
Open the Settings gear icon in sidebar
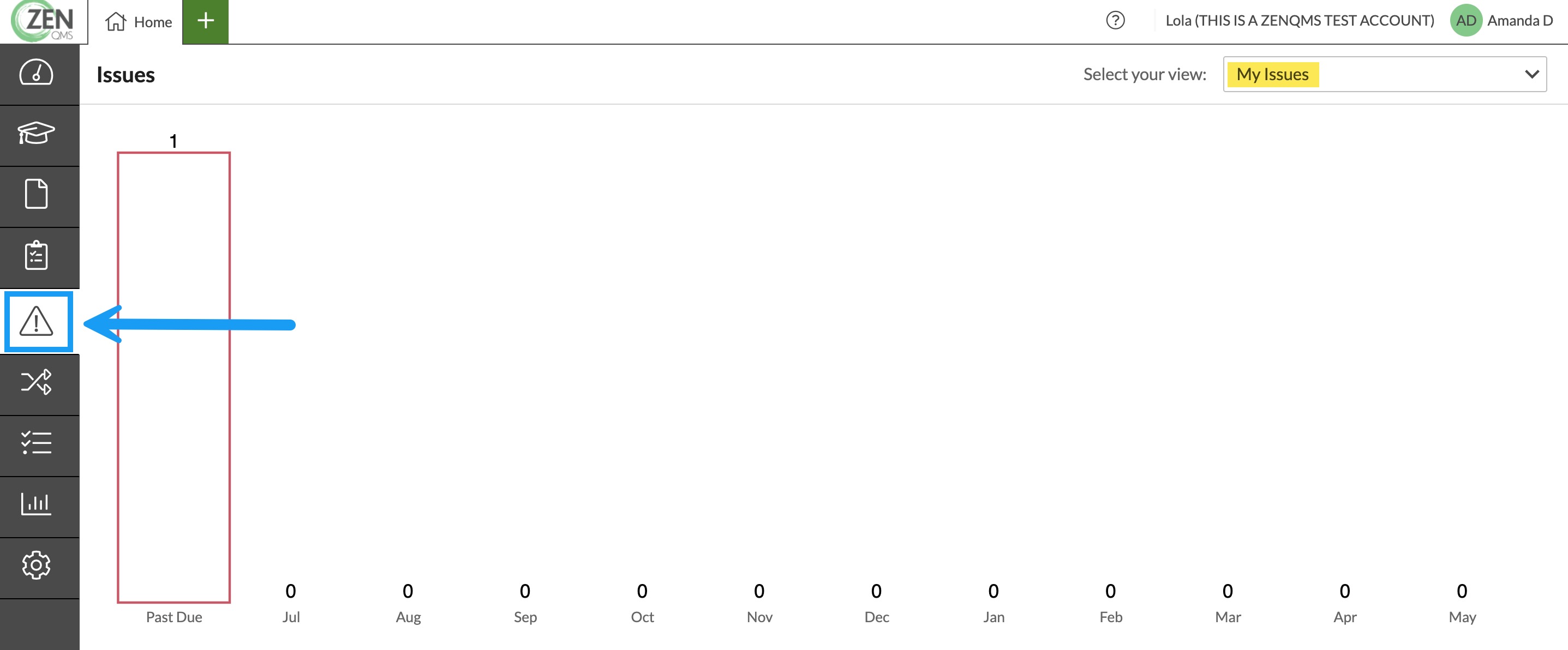click(37, 565)
